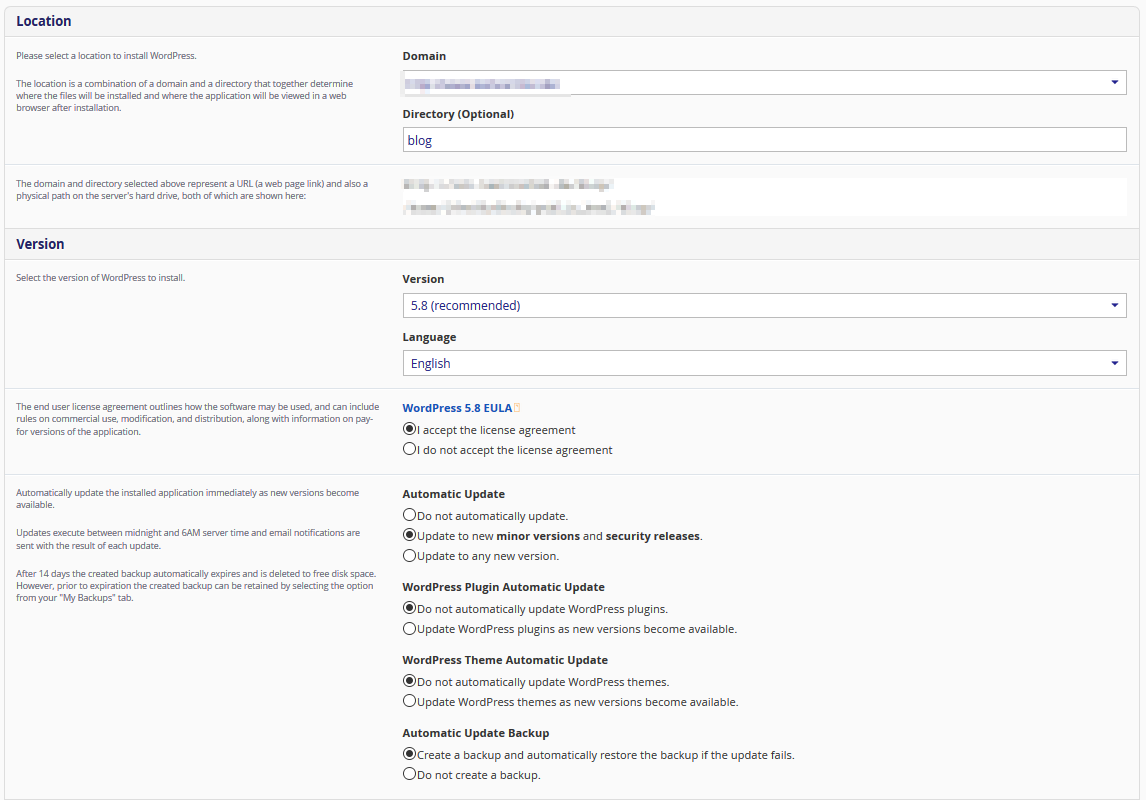Select Update WordPress themes as new versions available
This screenshot has height=800, width=1146.
[409, 701]
